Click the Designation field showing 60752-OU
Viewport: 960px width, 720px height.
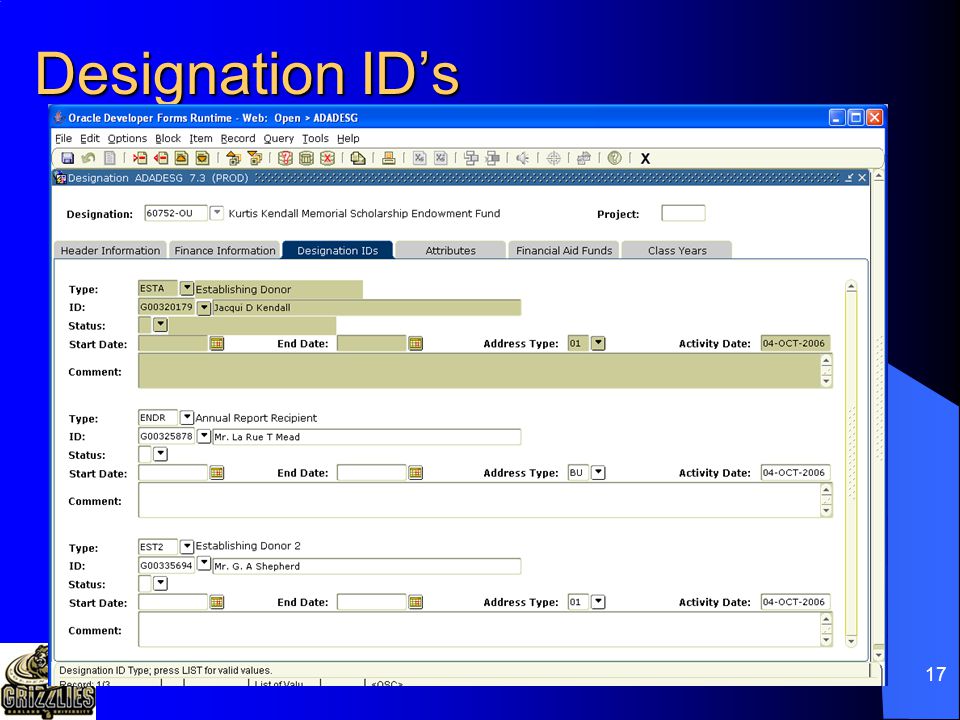point(176,213)
